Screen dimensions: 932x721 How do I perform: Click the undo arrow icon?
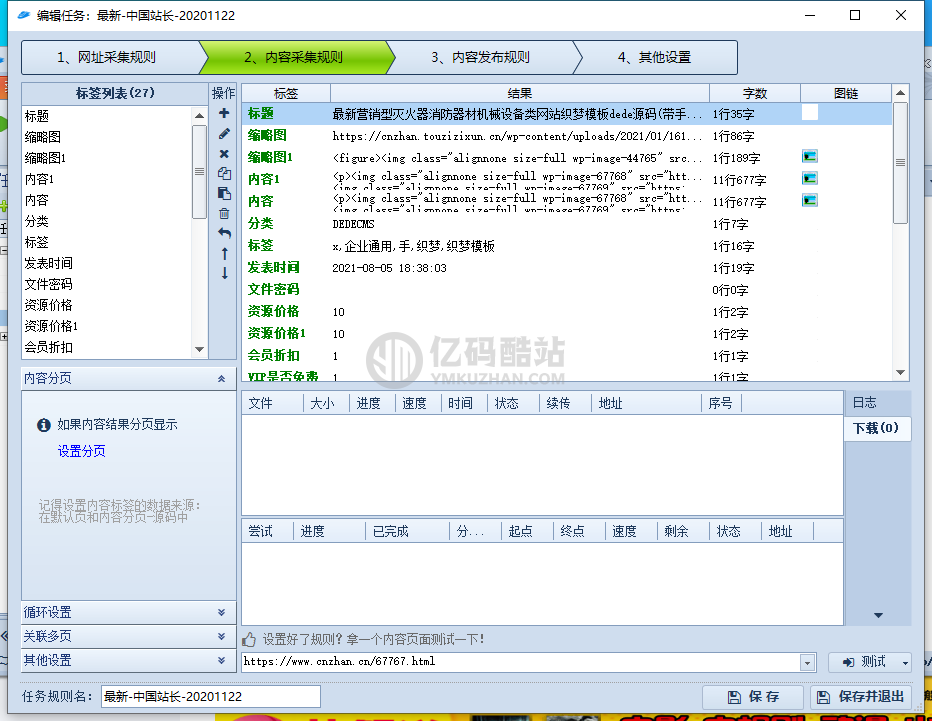pyautogui.click(x=224, y=233)
